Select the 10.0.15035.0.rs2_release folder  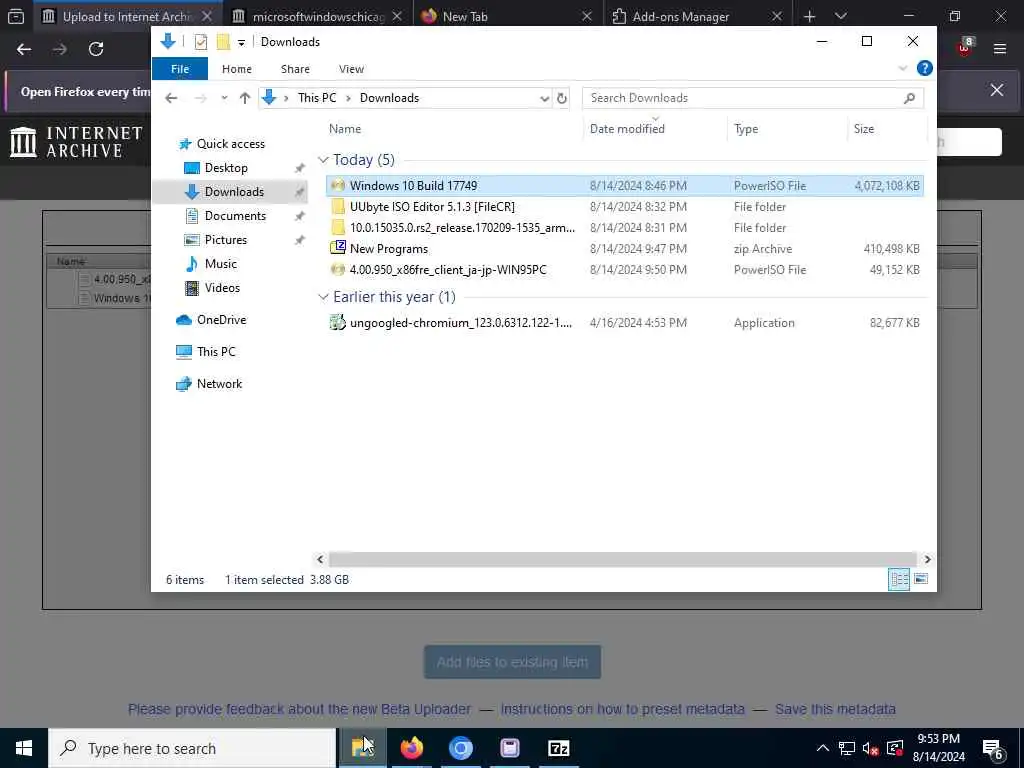[624, 227]
